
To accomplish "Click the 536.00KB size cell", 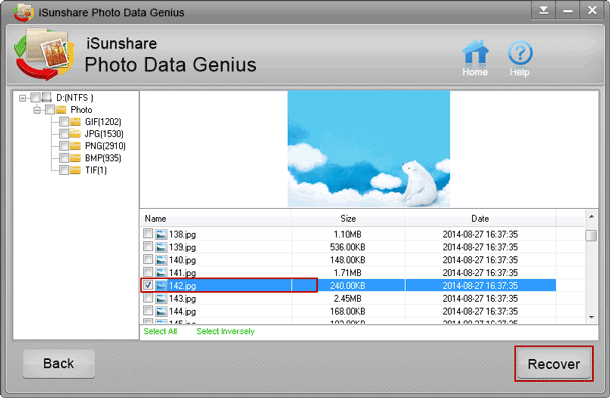I will point(348,247).
